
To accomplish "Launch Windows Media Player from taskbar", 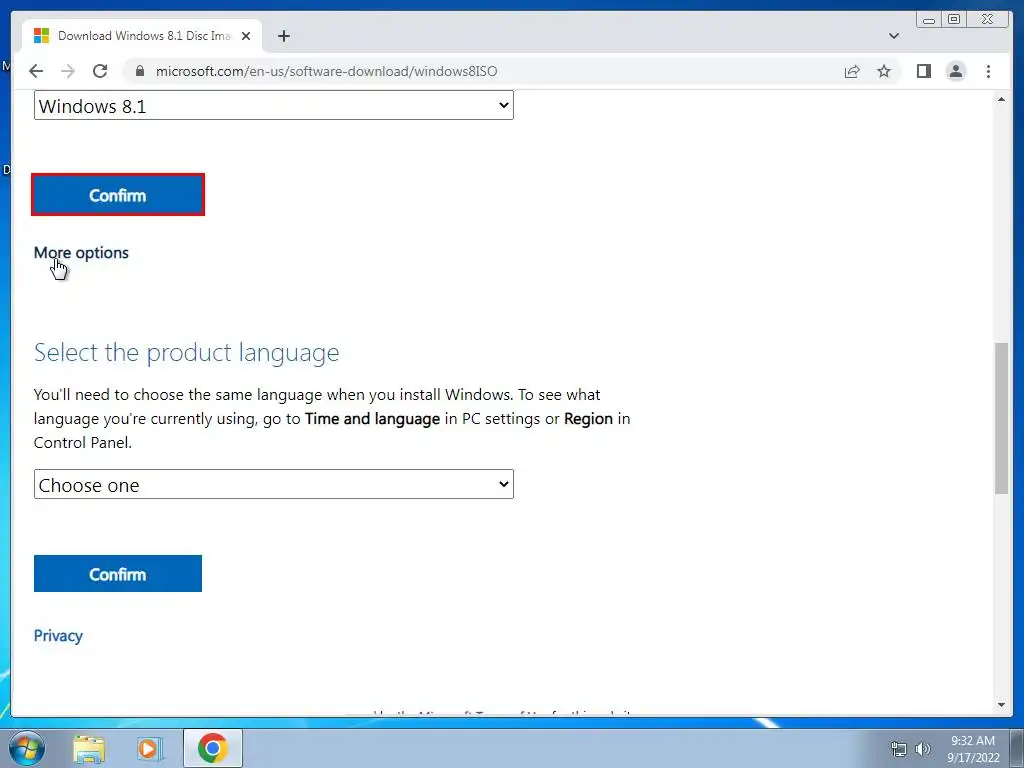I will coord(150,748).
